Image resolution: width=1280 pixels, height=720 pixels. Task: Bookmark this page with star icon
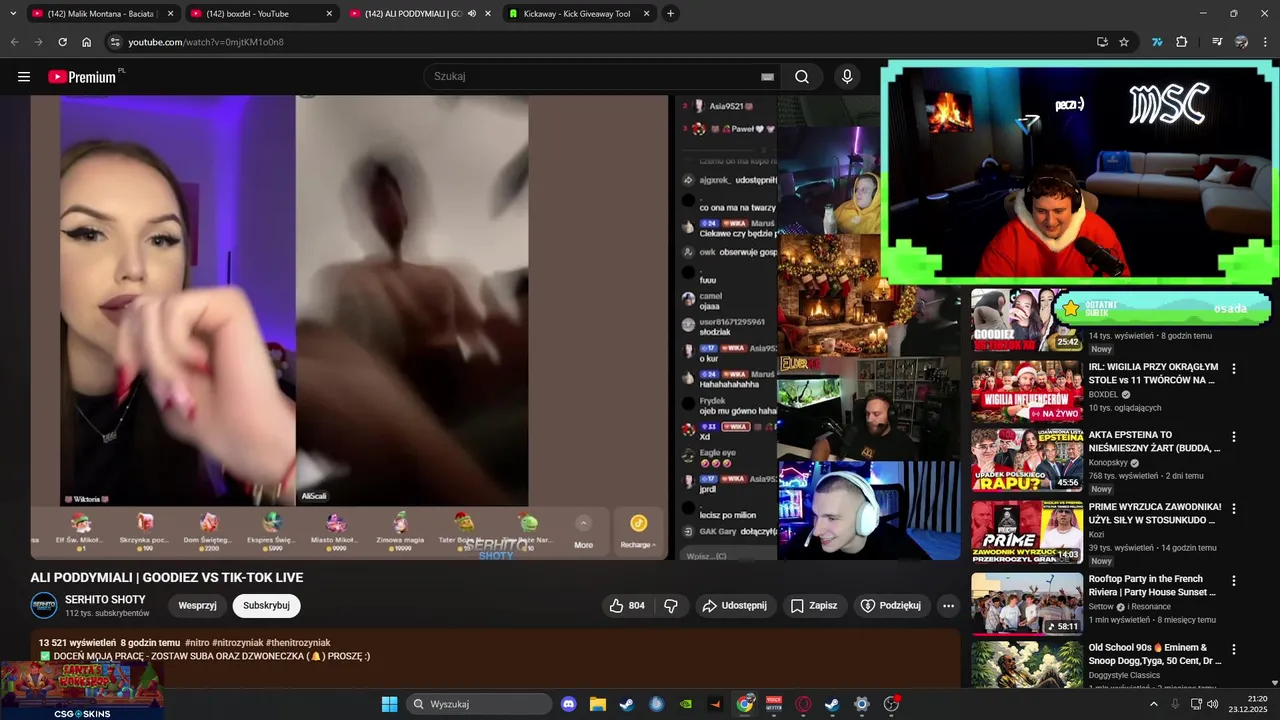[x=1124, y=42]
